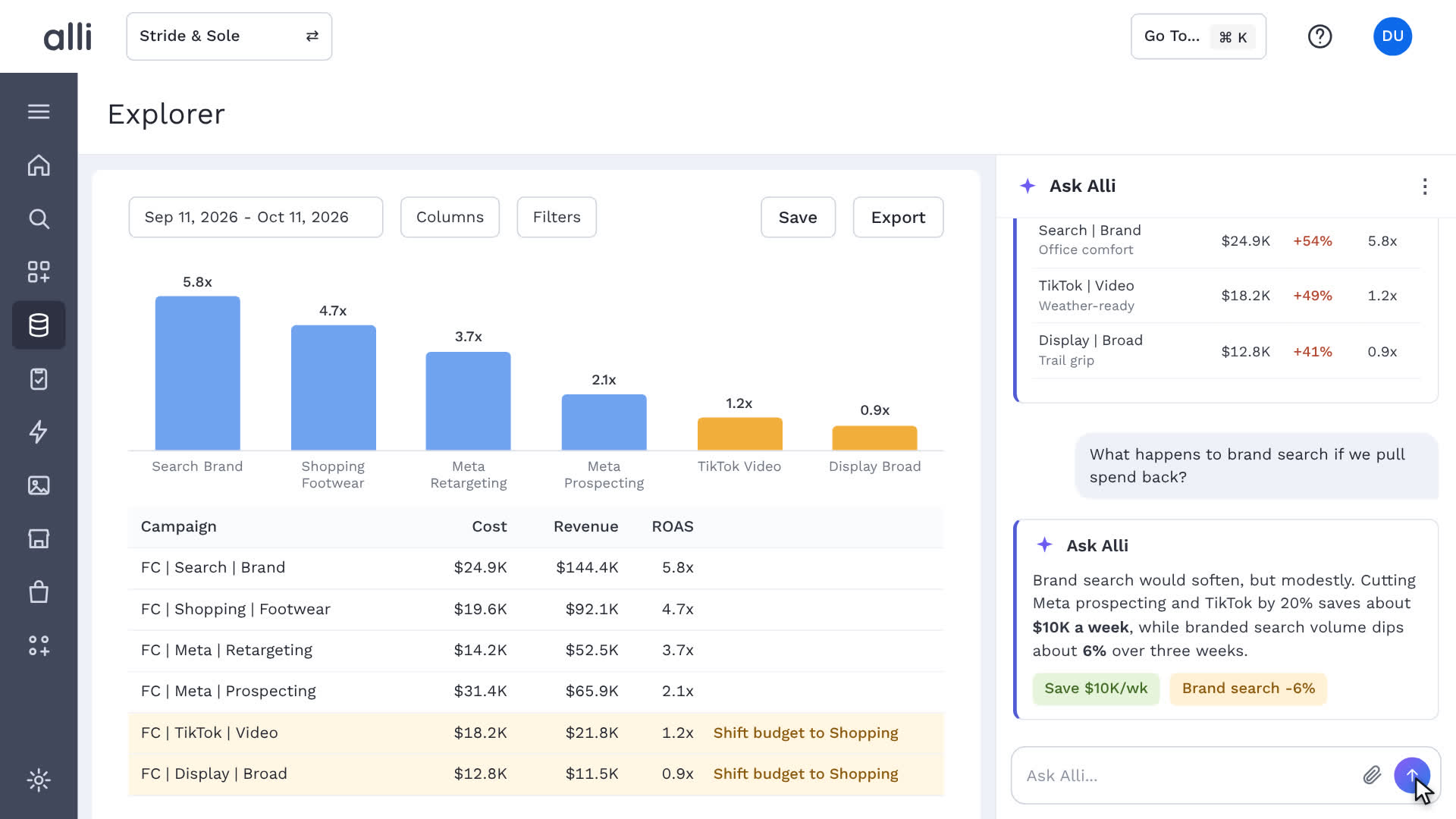Click the Brand search -6% chip
The height and width of the screenshot is (819, 1456).
(x=1248, y=689)
